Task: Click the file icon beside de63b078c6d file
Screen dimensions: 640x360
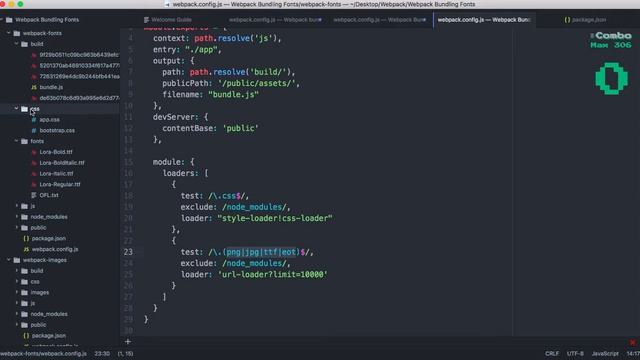Action: pos(34,98)
